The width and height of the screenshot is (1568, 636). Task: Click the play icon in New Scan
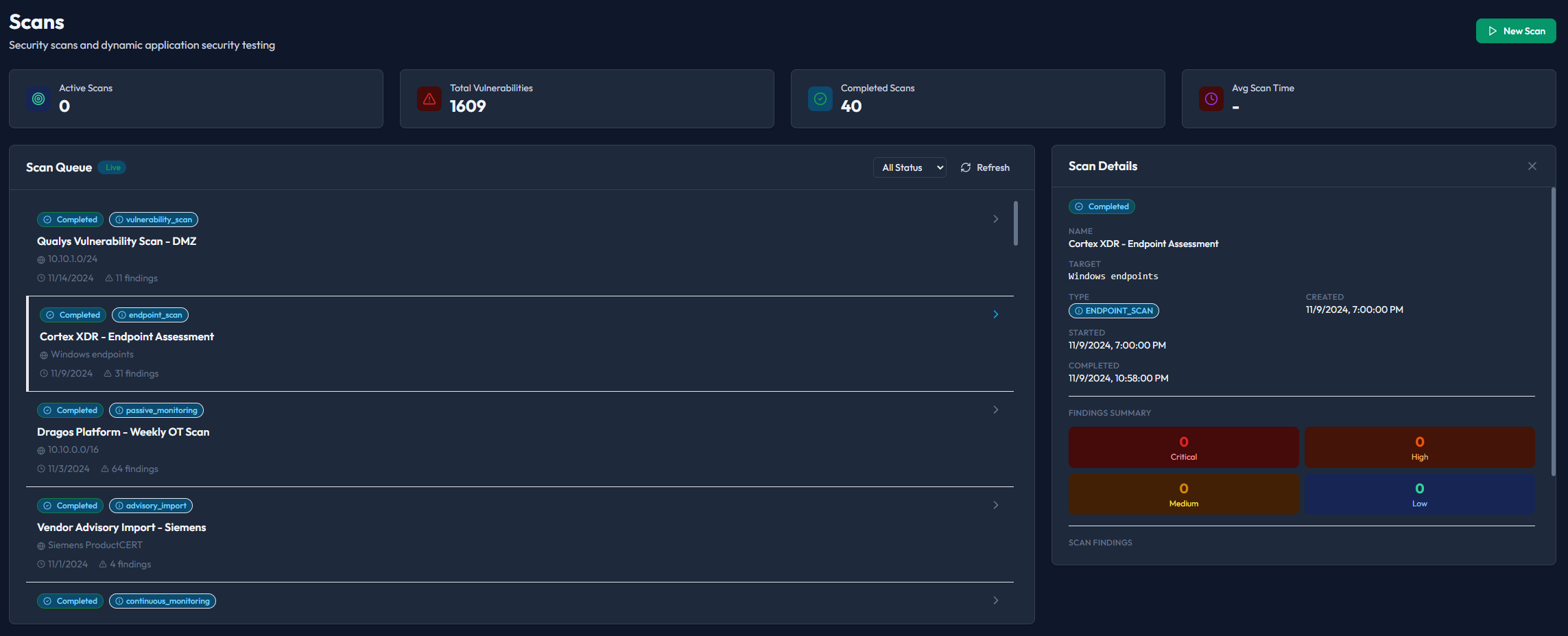point(1493,31)
